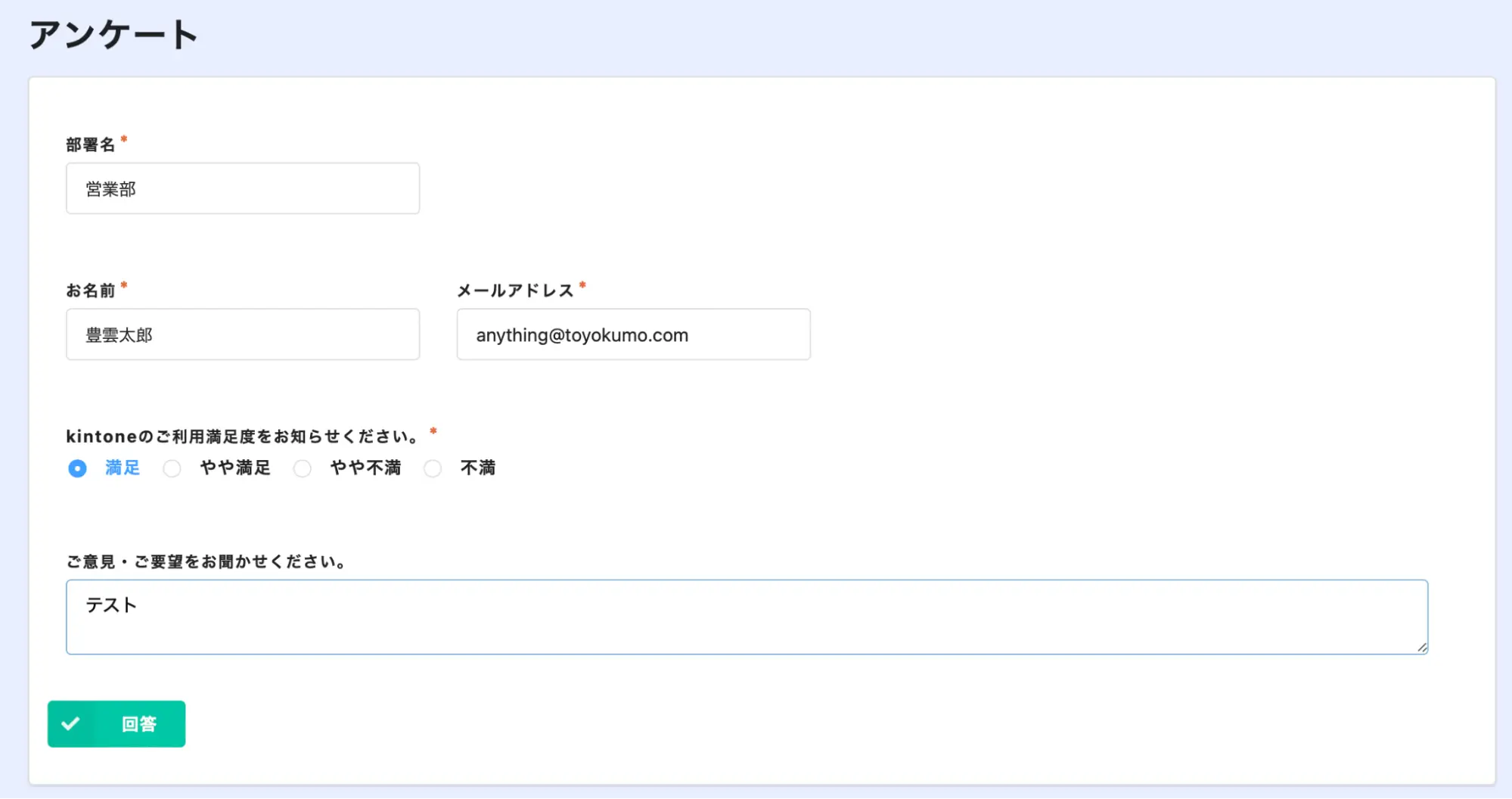Focus the 部署名 input containing 営業部
The height and width of the screenshot is (799, 1512).
click(x=243, y=188)
